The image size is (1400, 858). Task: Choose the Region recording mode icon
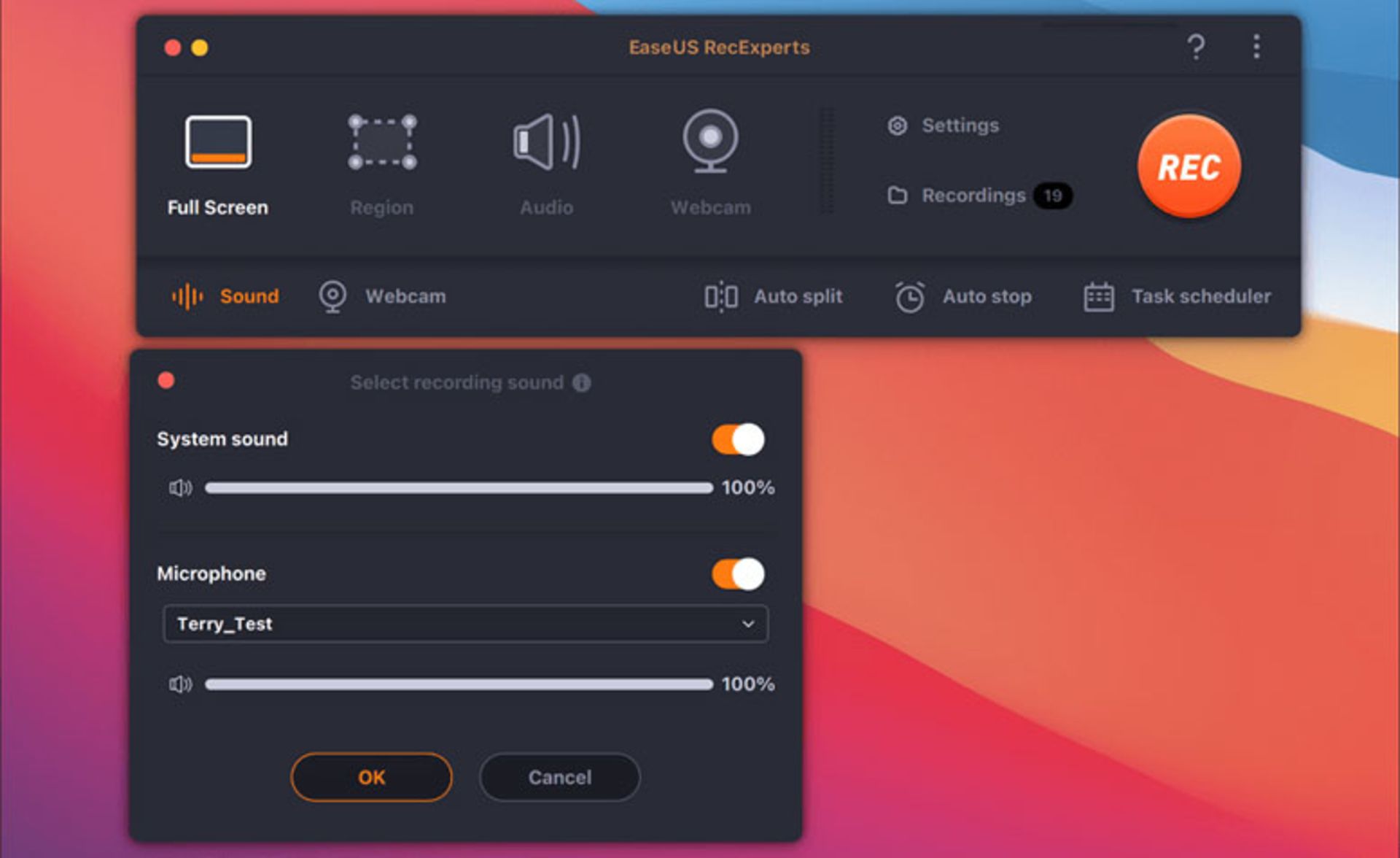click(x=382, y=142)
